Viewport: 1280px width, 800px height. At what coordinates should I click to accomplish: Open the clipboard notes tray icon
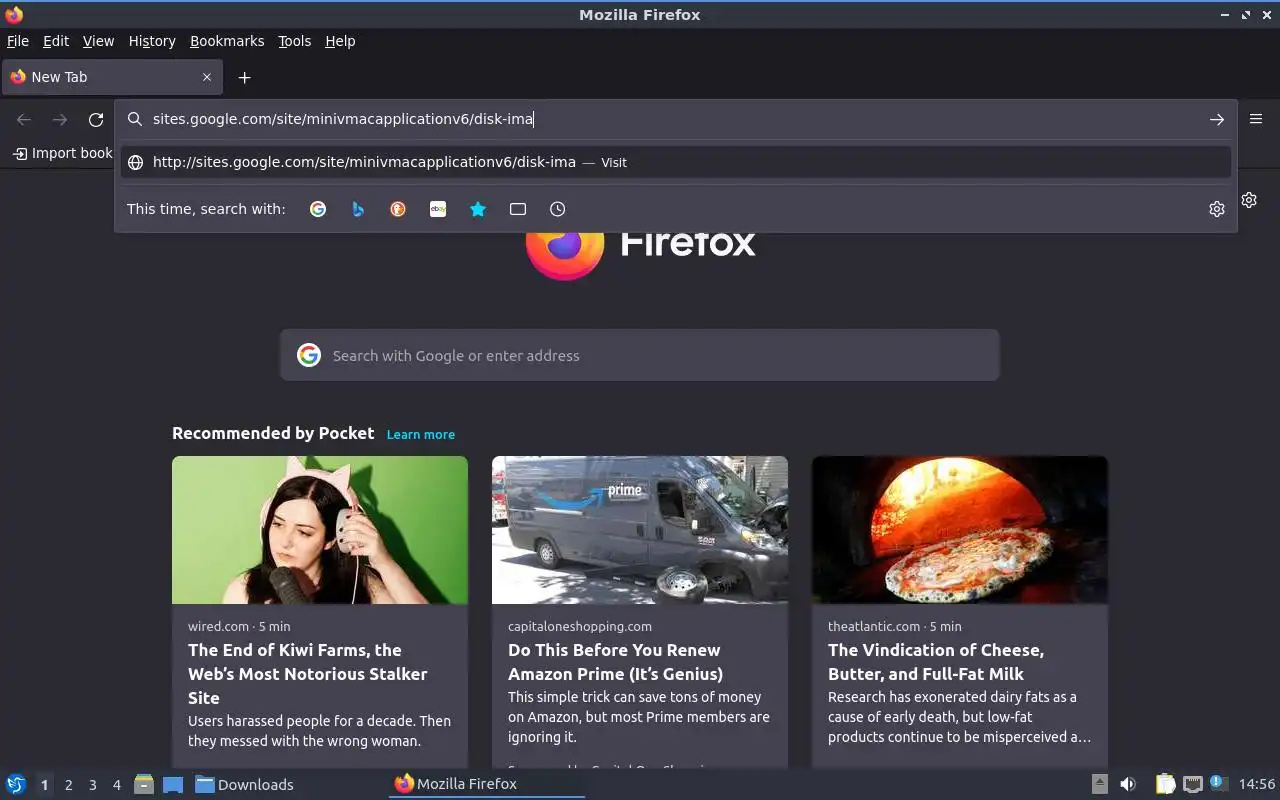1165,784
